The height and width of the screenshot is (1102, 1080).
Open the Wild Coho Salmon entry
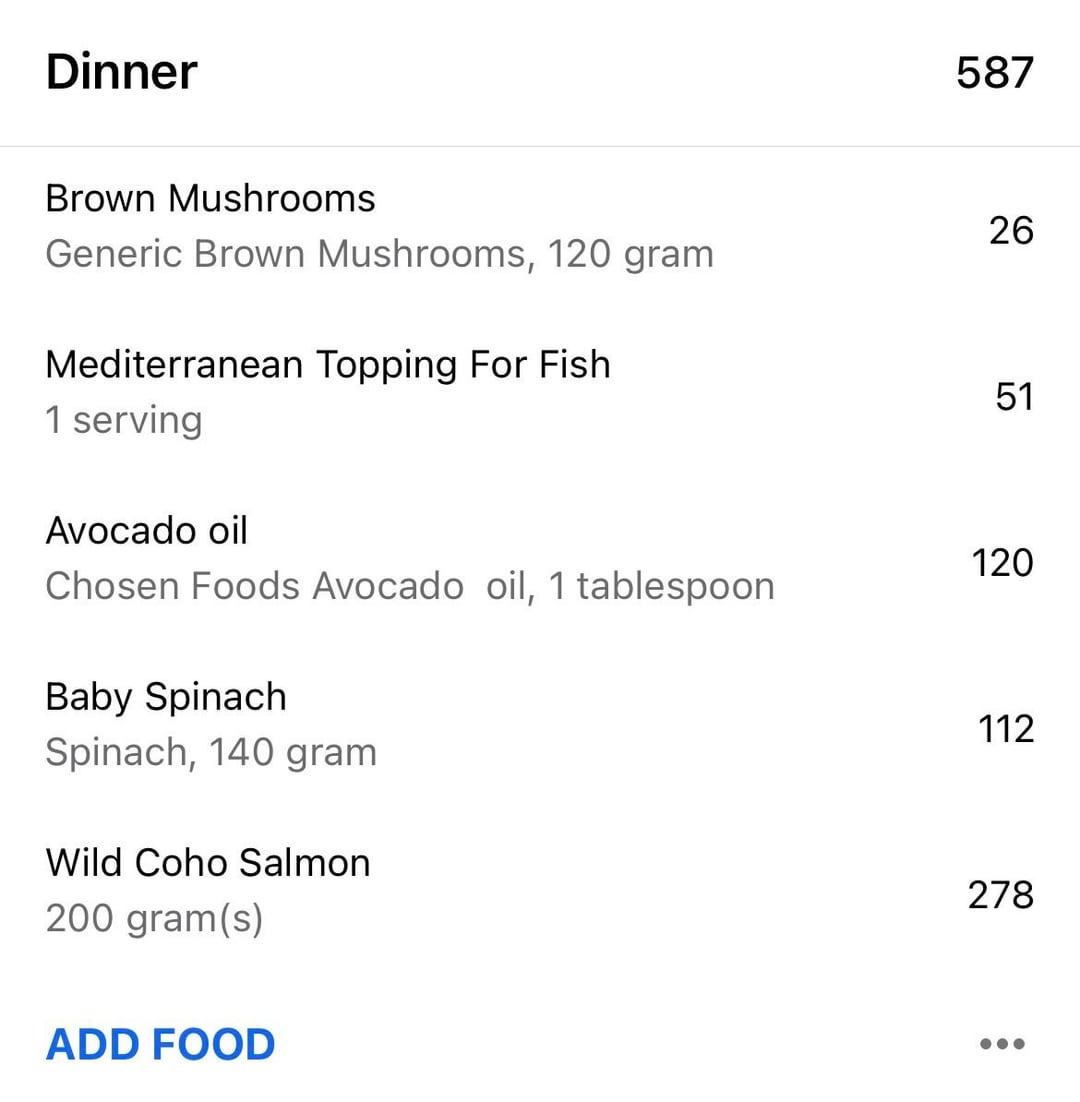(208, 862)
